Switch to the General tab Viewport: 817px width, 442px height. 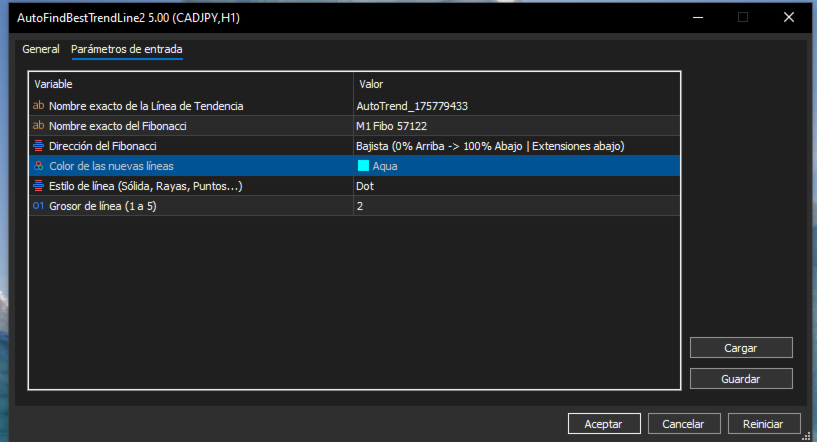[x=41, y=49]
